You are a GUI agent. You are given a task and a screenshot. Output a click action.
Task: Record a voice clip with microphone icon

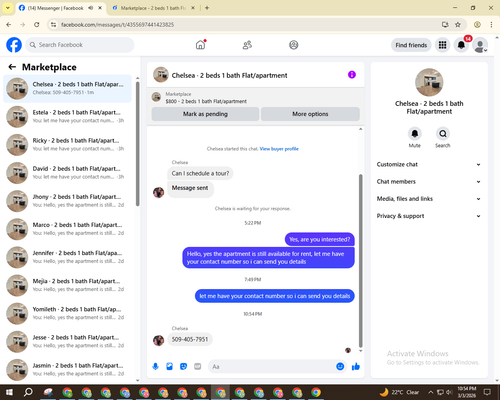(155, 367)
